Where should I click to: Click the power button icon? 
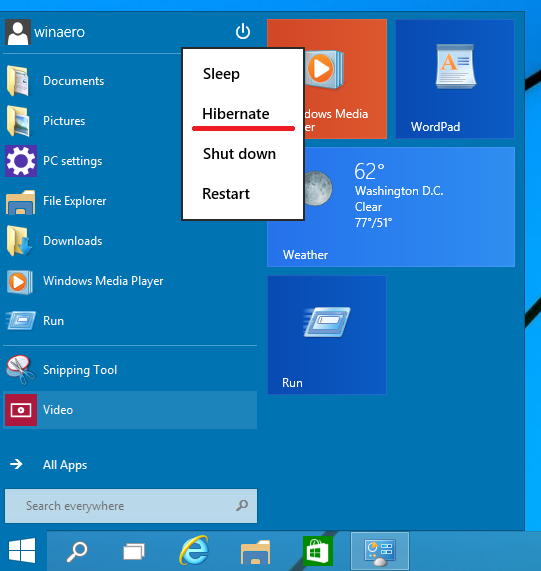point(243,31)
